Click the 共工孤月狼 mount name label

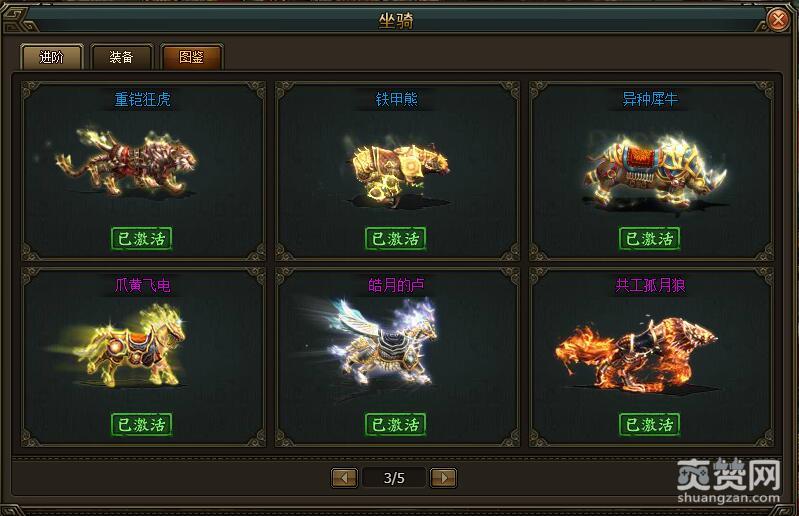click(x=650, y=285)
